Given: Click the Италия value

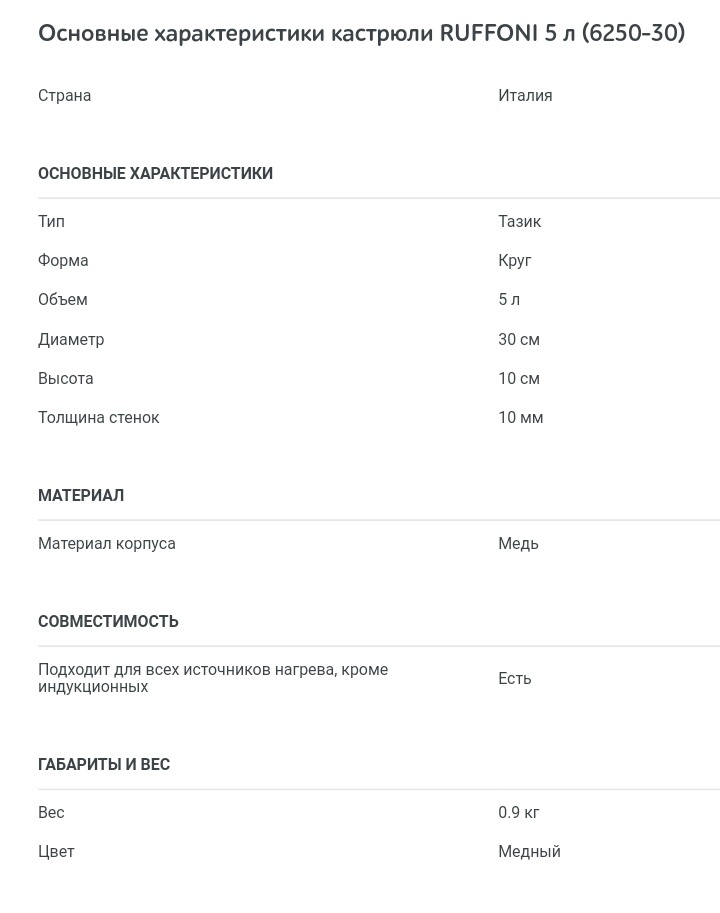Looking at the screenshot, I should (x=525, y=95).
